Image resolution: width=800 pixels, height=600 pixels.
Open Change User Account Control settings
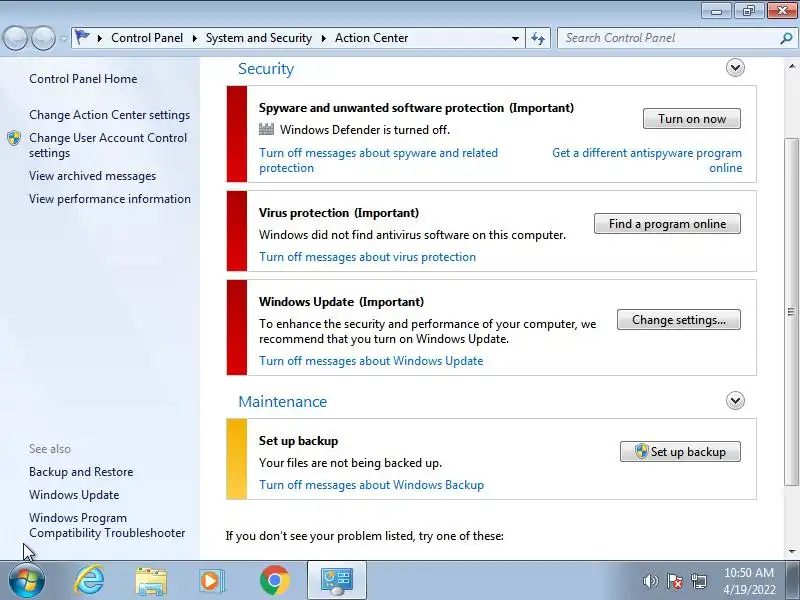(108, 145)
